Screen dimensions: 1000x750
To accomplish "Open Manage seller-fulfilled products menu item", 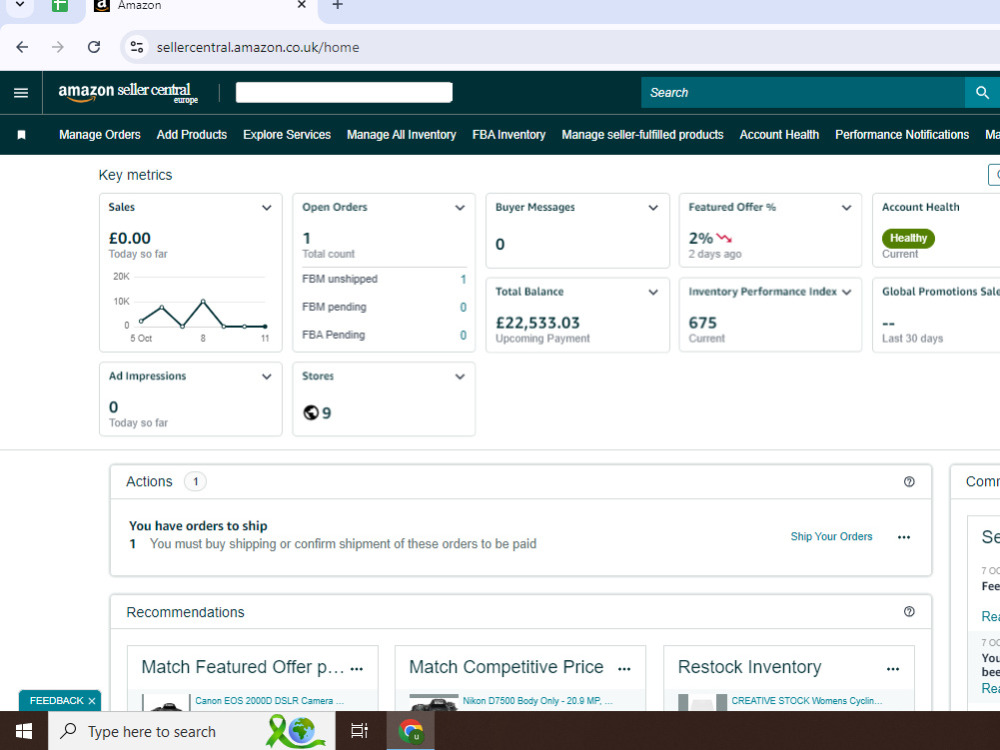I will click(642, 135).
